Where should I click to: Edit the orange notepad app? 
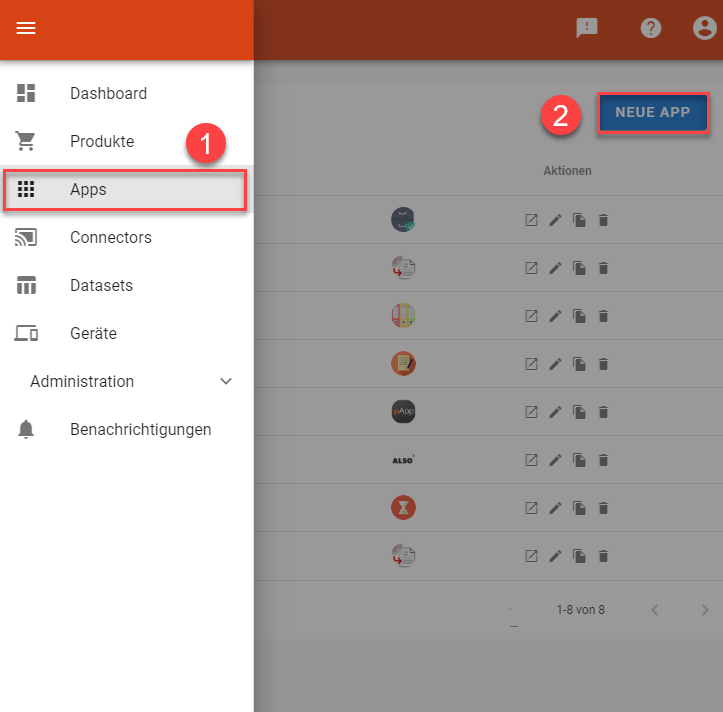tap(555, 364)
